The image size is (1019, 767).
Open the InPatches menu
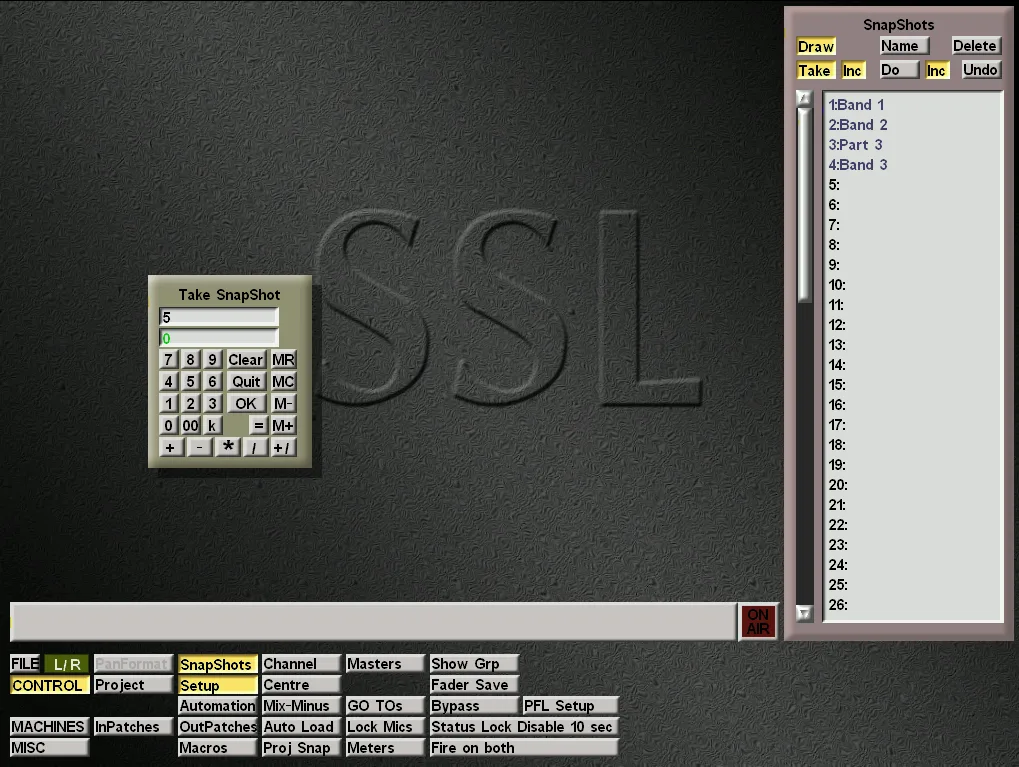133,727
